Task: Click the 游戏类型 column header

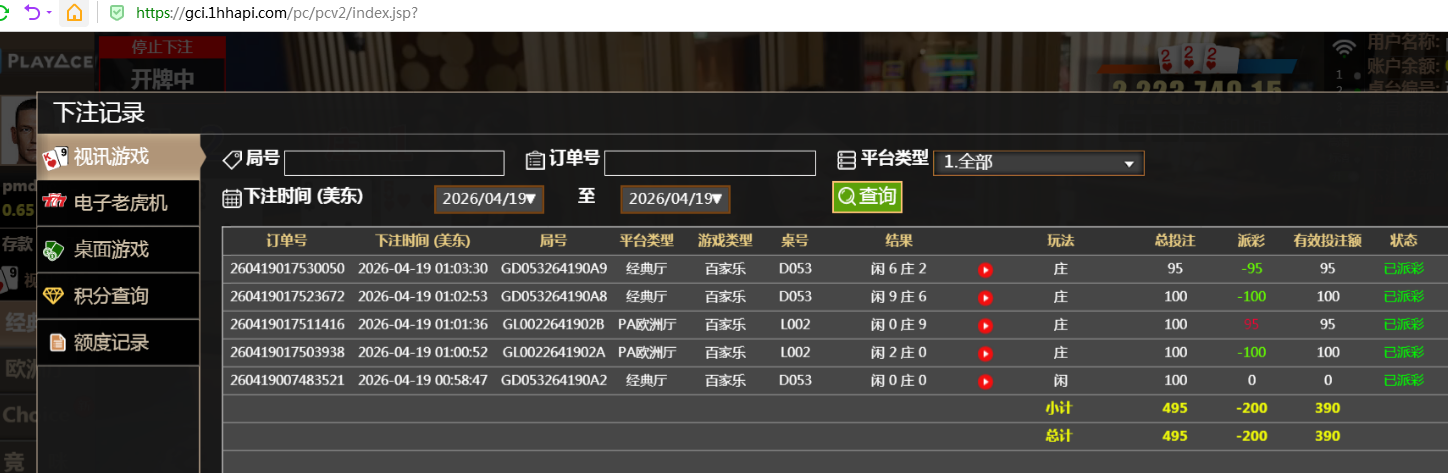Action: point(725,241)
